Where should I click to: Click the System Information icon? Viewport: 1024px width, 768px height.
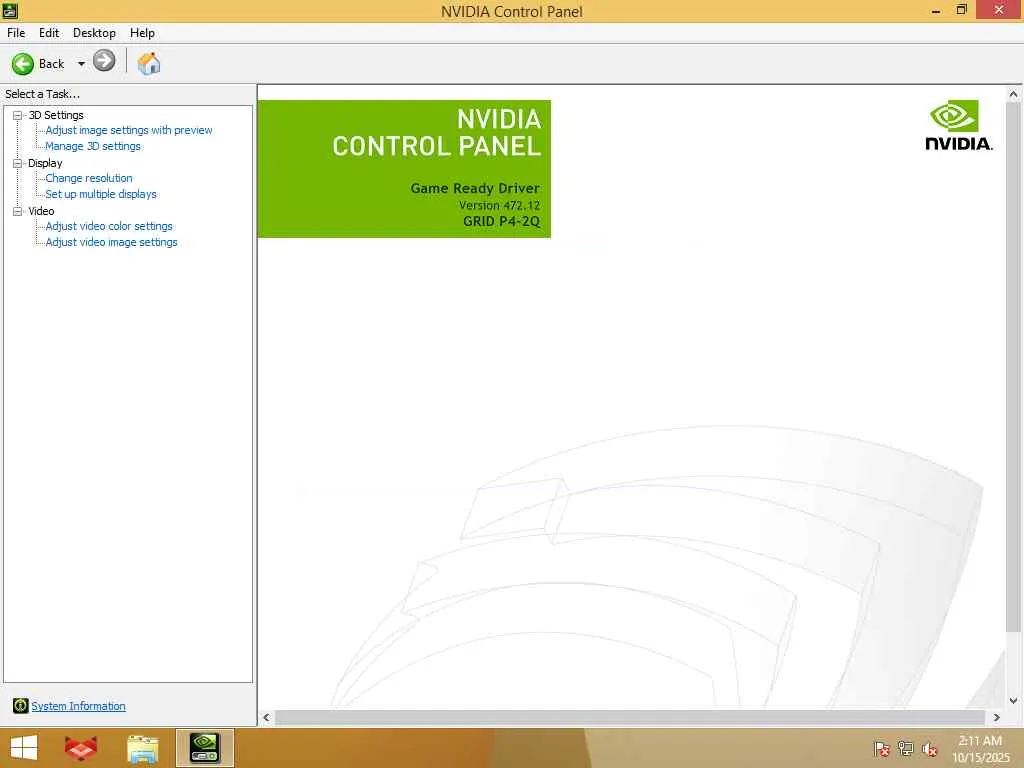[x=20, y=705]
